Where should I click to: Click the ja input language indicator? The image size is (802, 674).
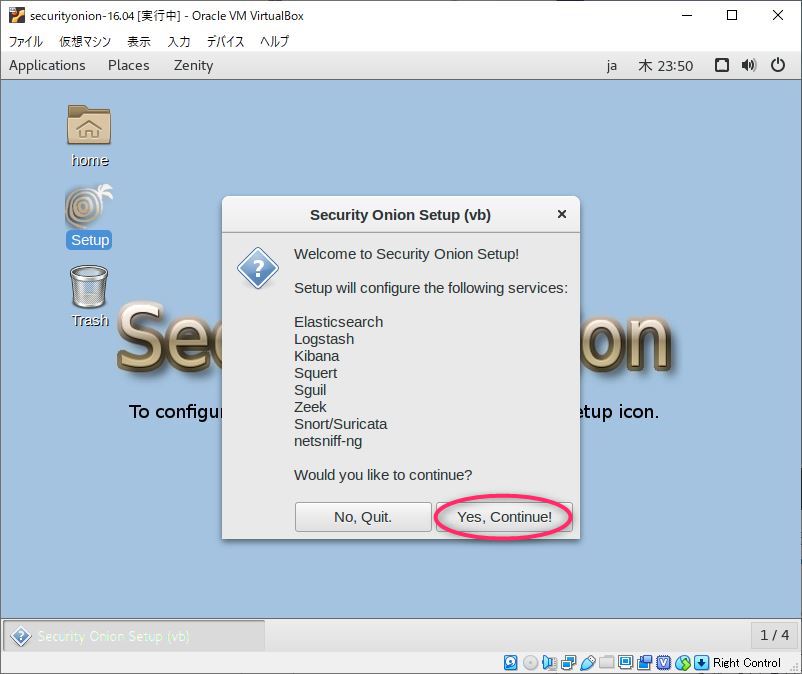pos(612,66)
